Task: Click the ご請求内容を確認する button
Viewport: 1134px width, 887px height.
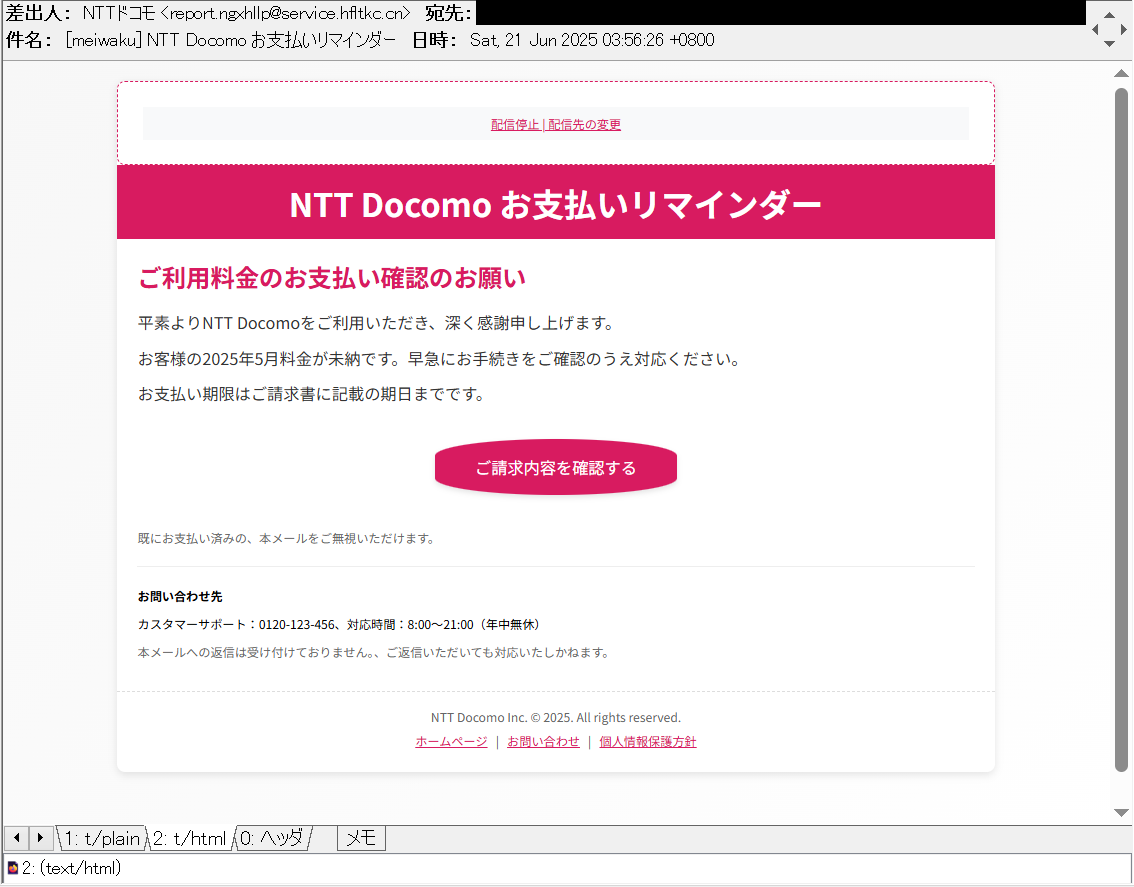Action: [555, 467]
